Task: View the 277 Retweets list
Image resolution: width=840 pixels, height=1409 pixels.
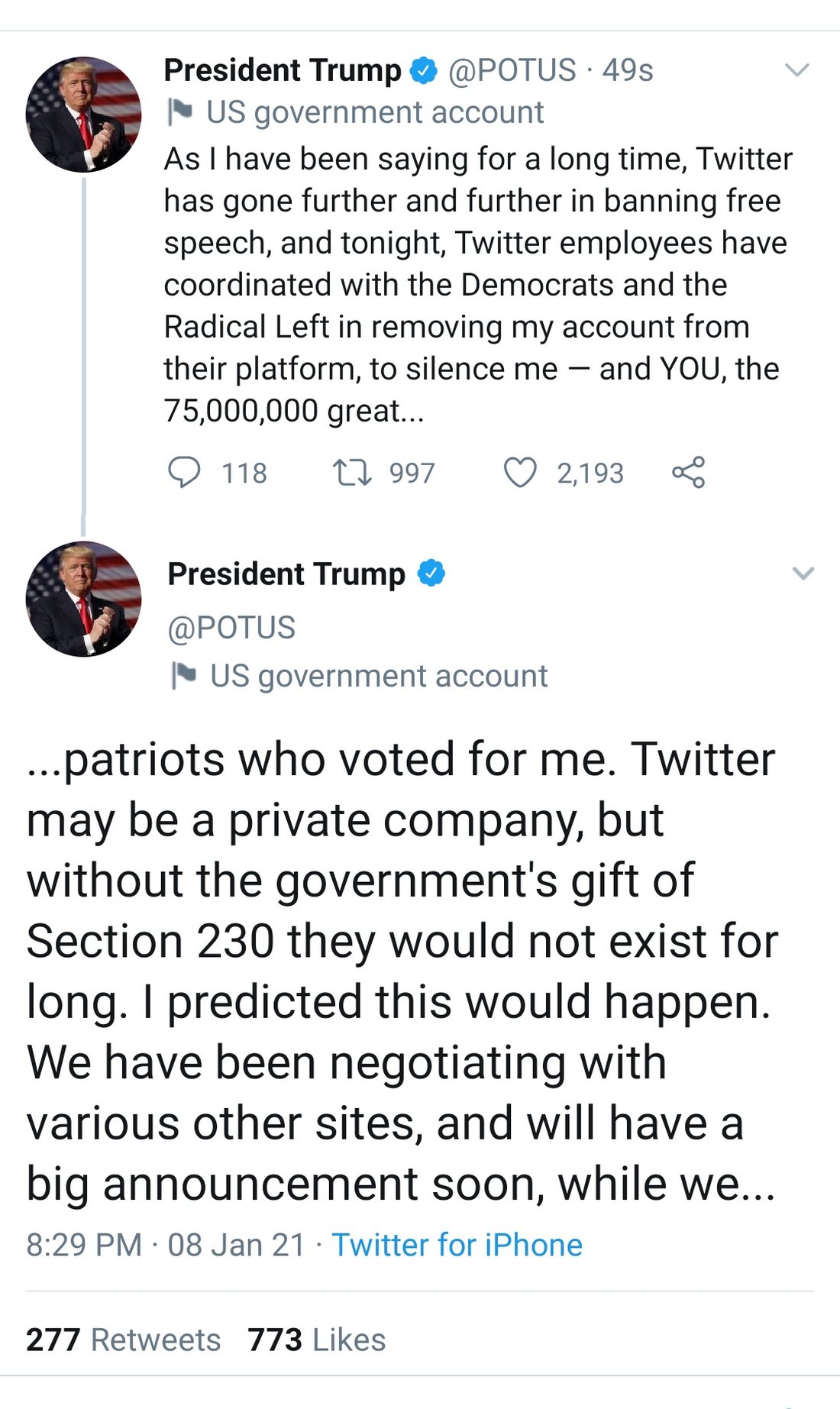Action: tap(124, 1340)
